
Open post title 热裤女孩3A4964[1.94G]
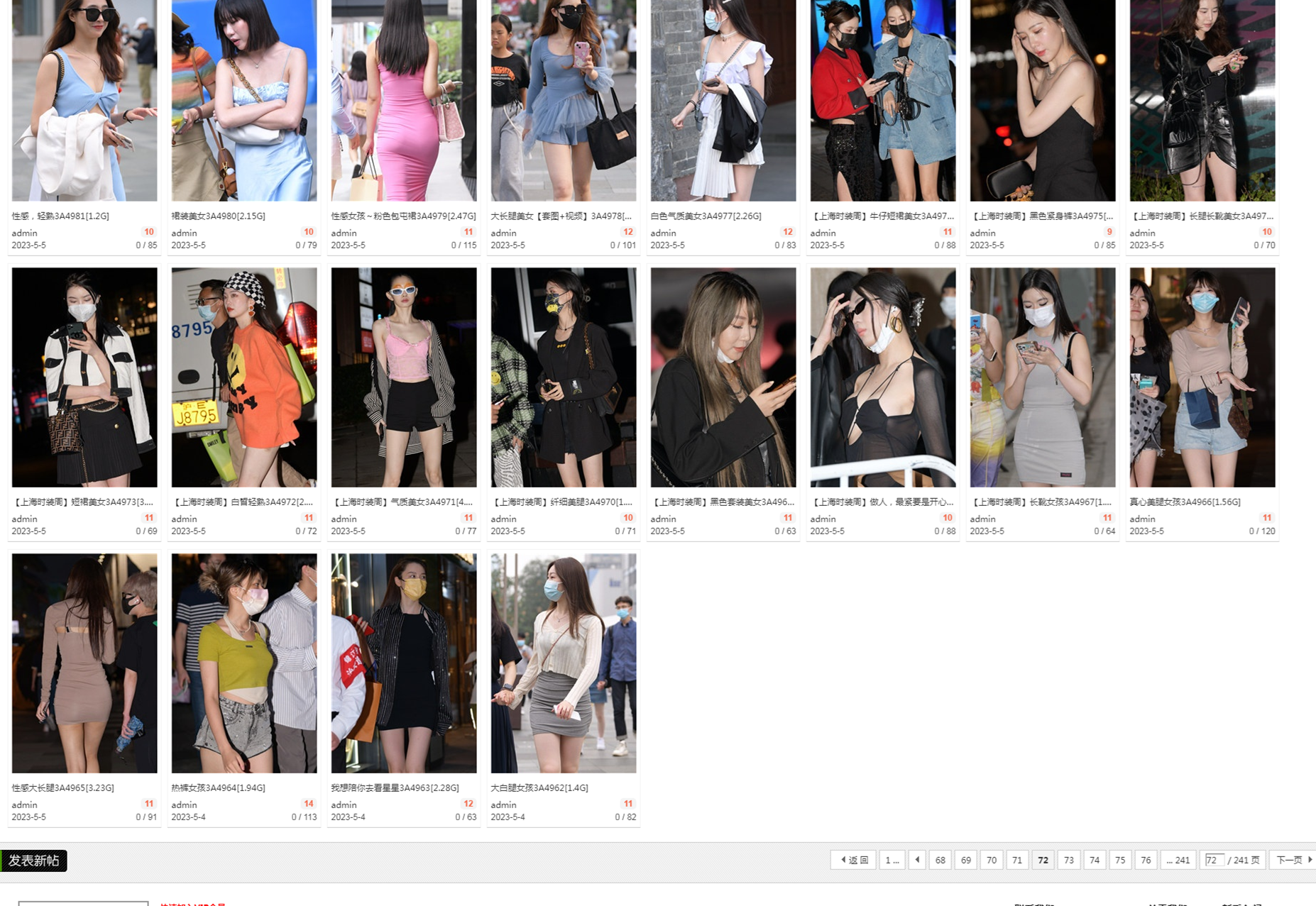[x=218, y=788]
